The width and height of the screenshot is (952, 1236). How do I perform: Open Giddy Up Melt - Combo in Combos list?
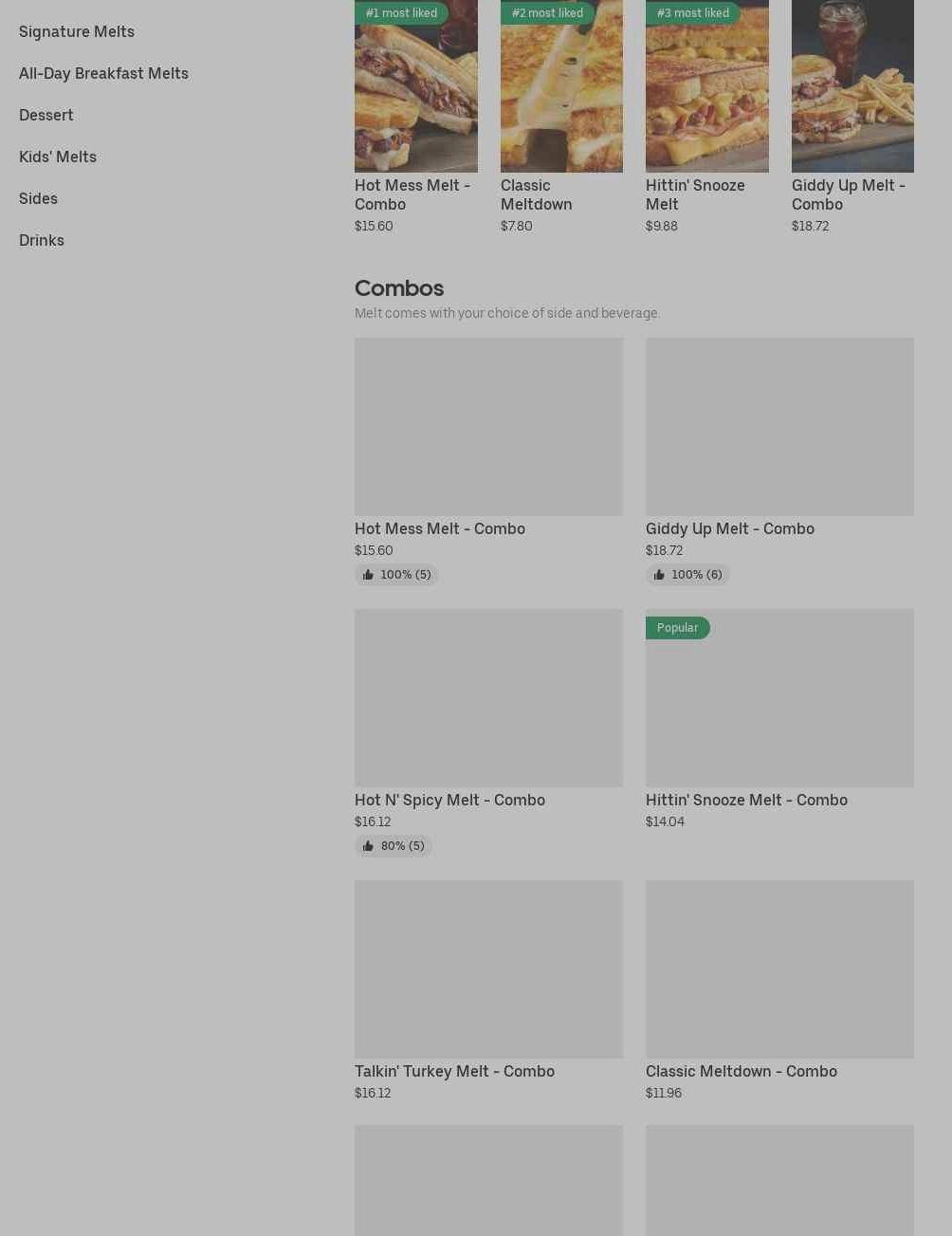pos(729,528)
